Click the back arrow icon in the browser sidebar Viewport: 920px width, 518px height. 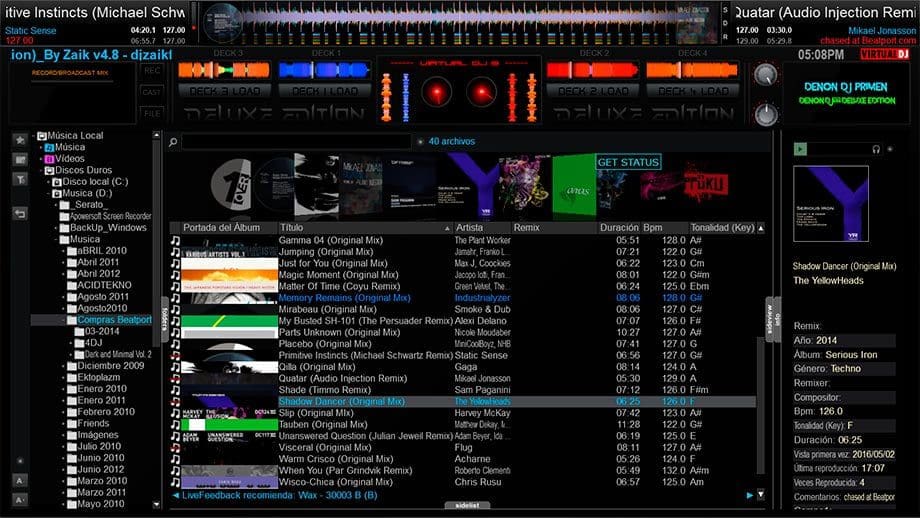click(x=20, y=214)
